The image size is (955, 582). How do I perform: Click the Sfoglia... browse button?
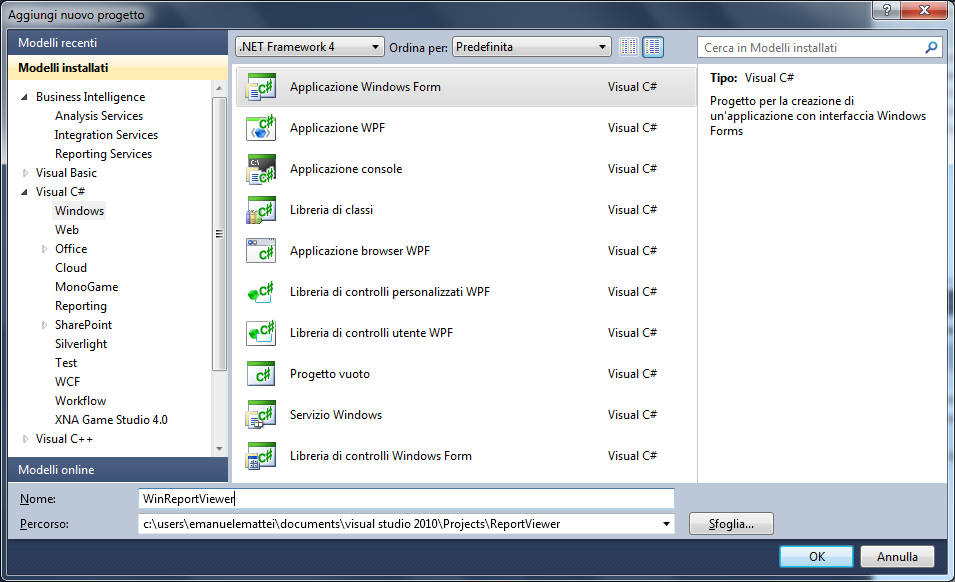tap(731, 524)
